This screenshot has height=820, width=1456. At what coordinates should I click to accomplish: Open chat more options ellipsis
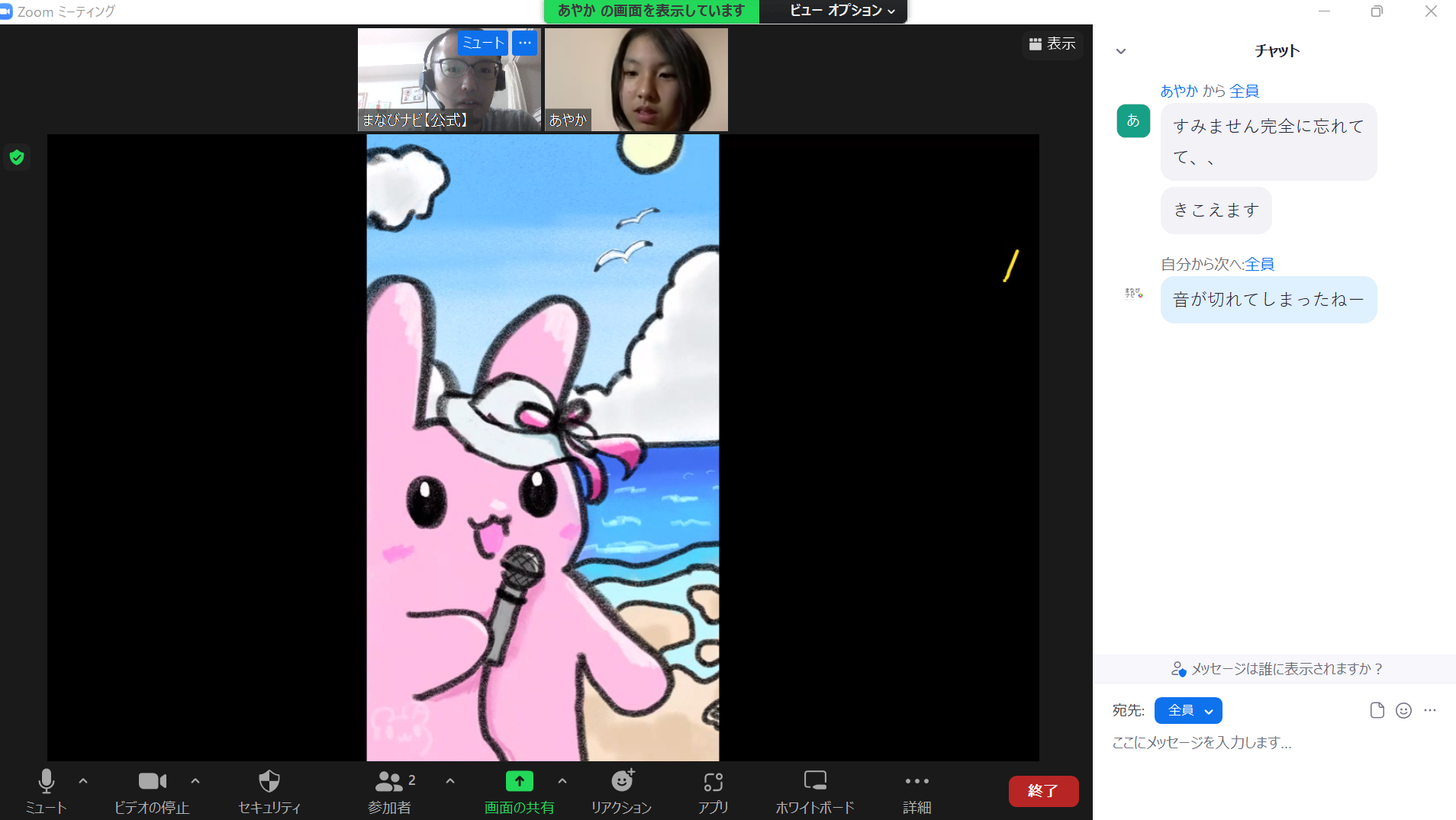point(1430,710)
